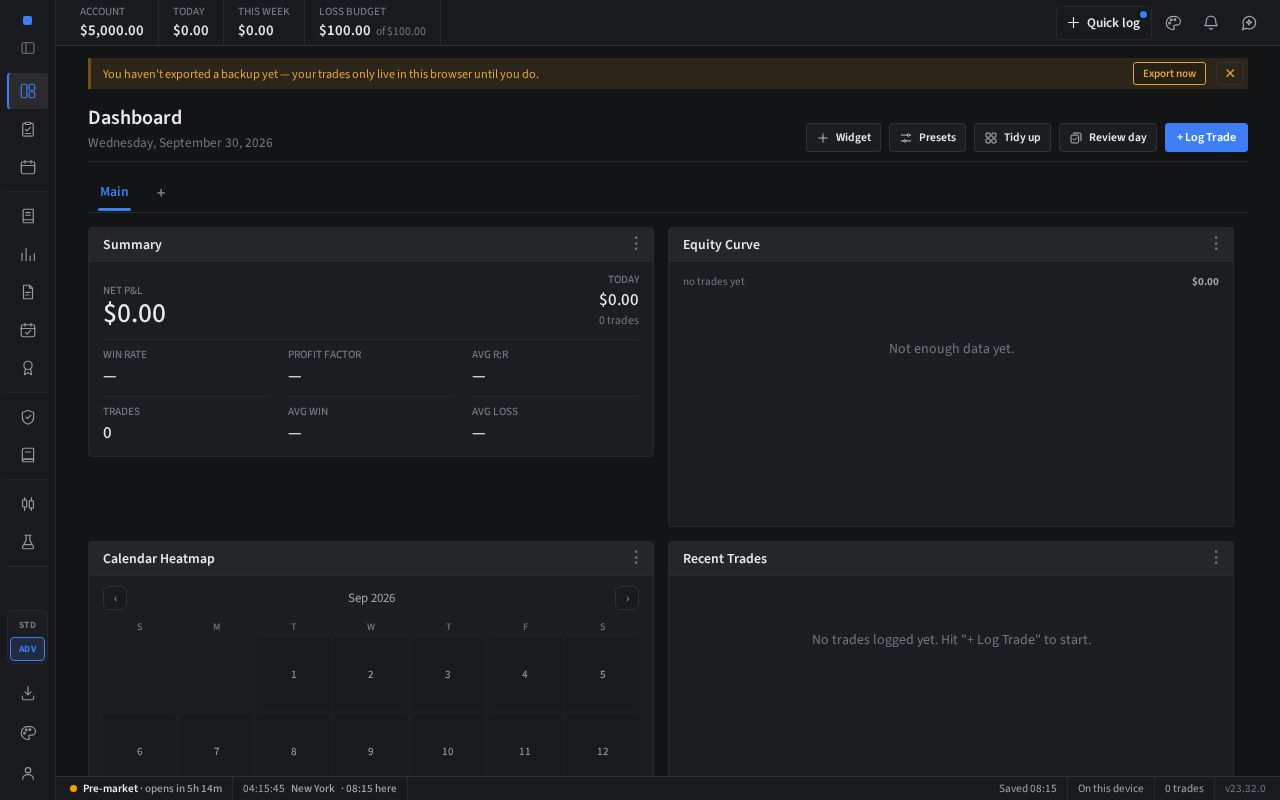Click the + Log Trade button
The image size is (1280, 800).
[1206, 137]
